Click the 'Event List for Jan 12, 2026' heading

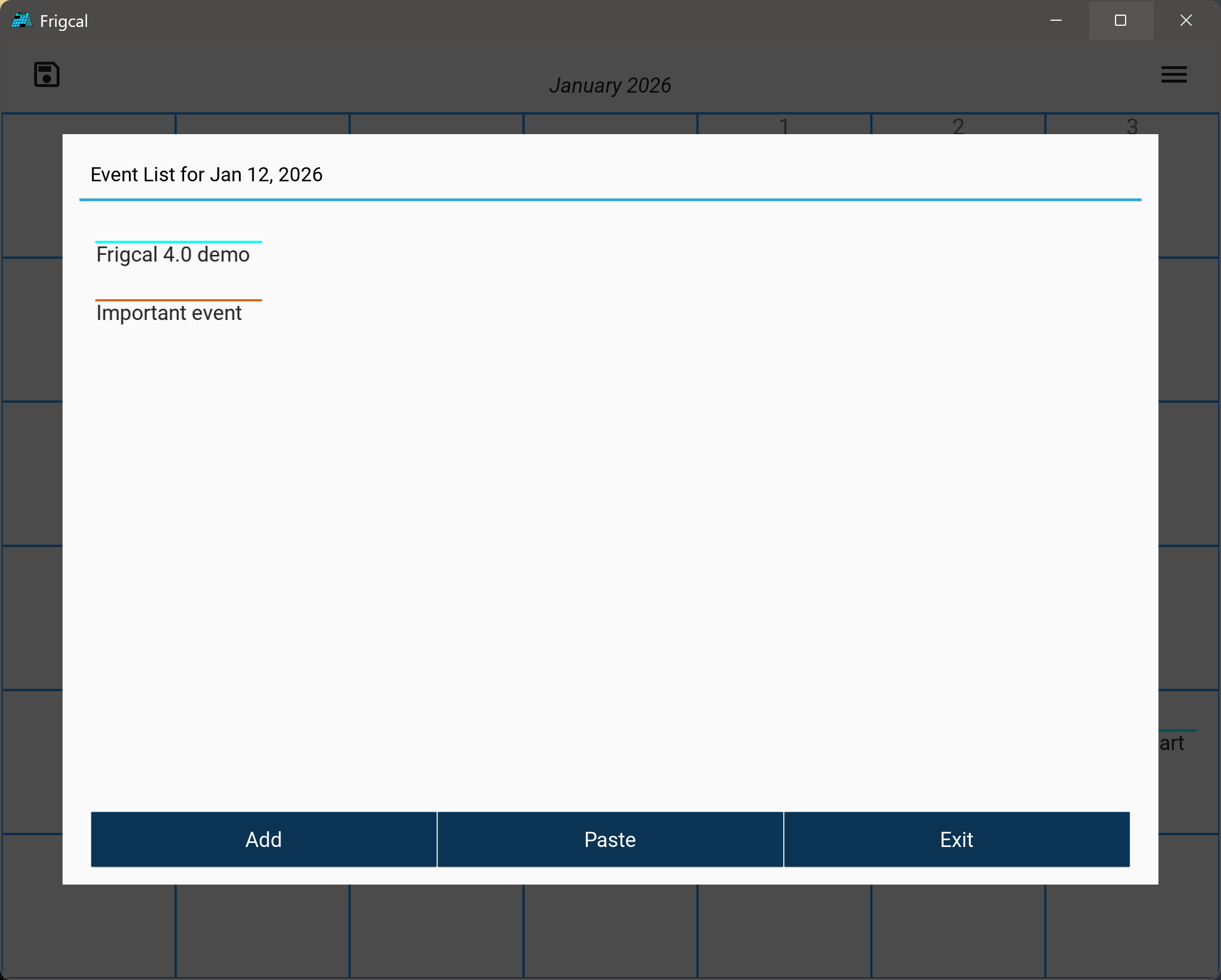[206, 175]
